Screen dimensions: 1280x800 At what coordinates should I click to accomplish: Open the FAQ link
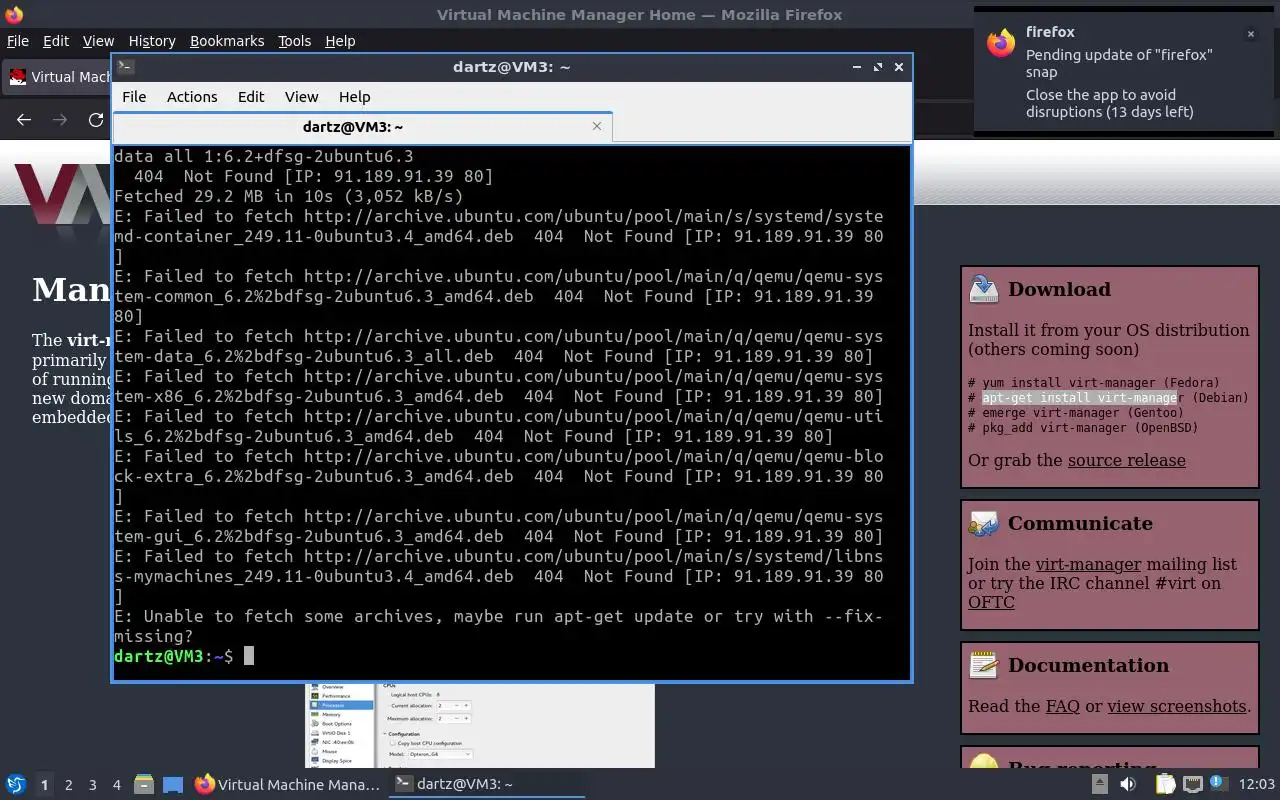pyautogui.click(x=1063, y=707)
